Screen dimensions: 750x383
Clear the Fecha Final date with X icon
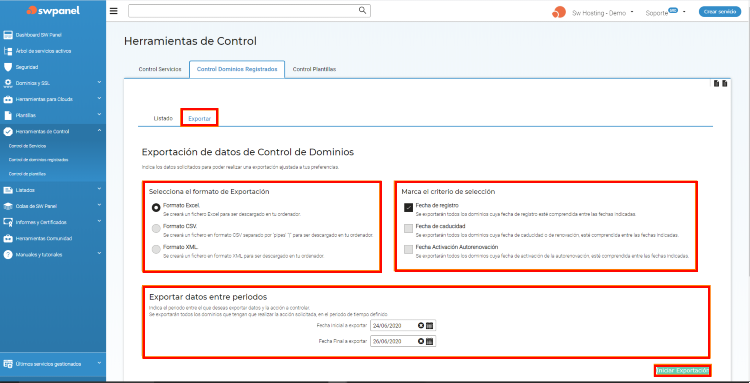[421, 341]
